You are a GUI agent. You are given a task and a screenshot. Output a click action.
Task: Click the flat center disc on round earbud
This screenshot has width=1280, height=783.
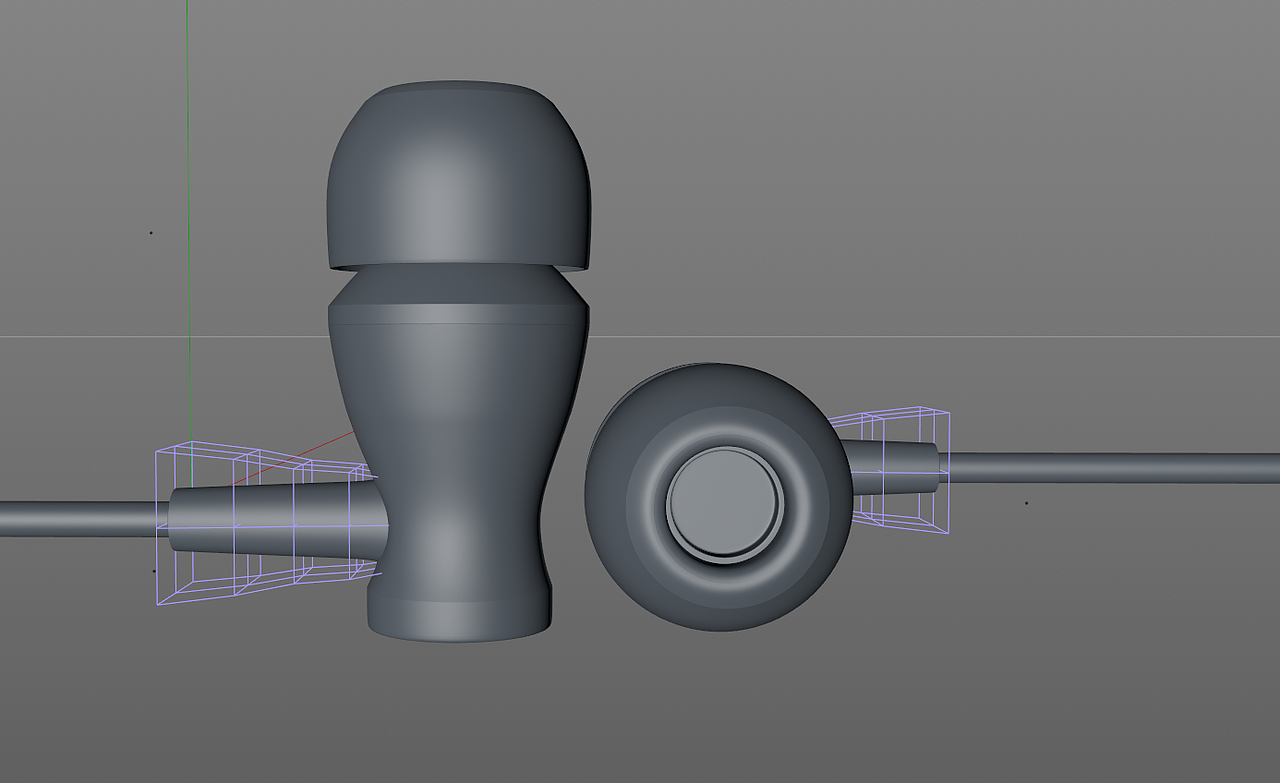point(724,501)
